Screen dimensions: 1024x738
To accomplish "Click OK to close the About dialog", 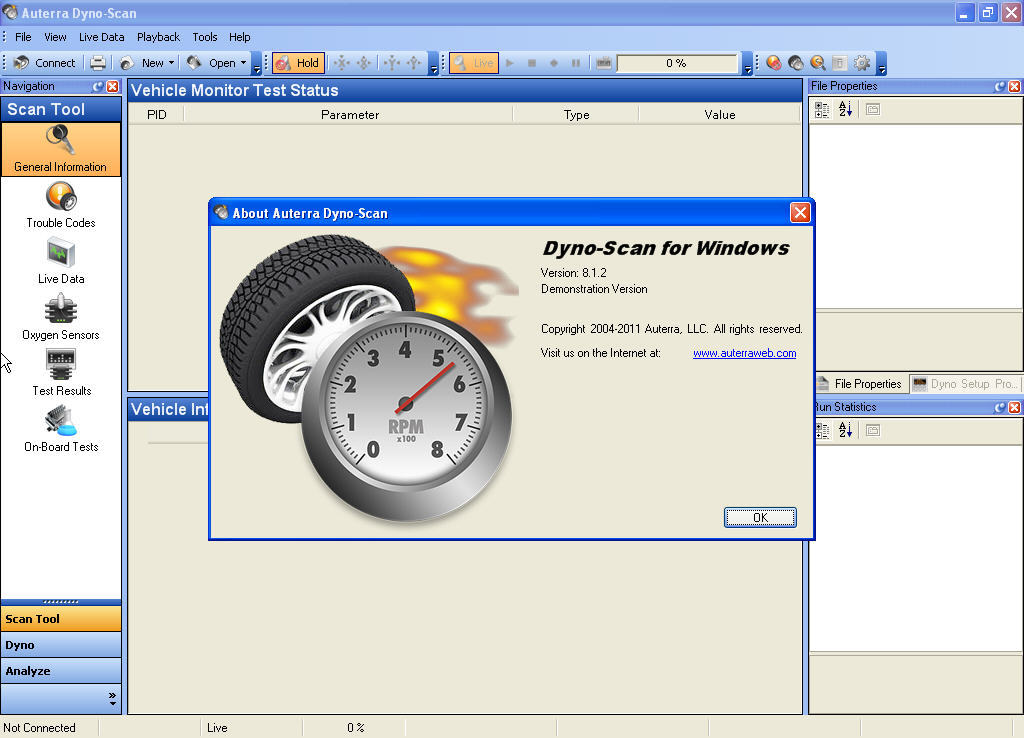I will [x=760, y=517].
